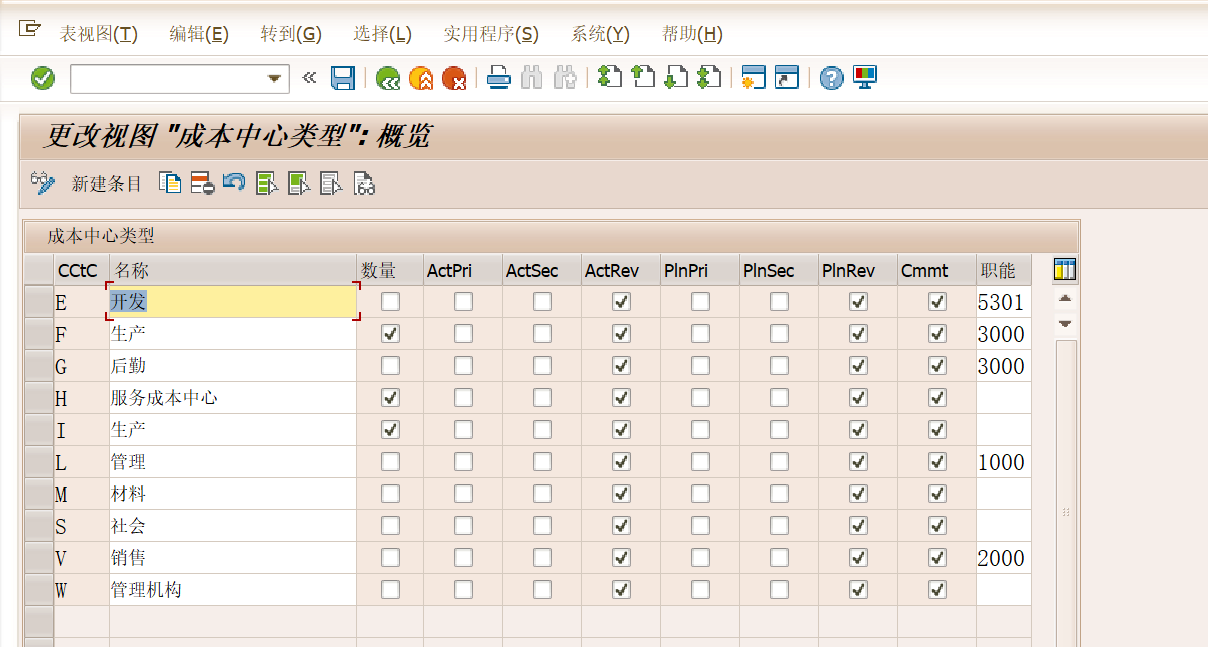This screenshot has height=647, width=1208.
Task: Open Help via the question mark icon
Action: (x=831, y=78)
